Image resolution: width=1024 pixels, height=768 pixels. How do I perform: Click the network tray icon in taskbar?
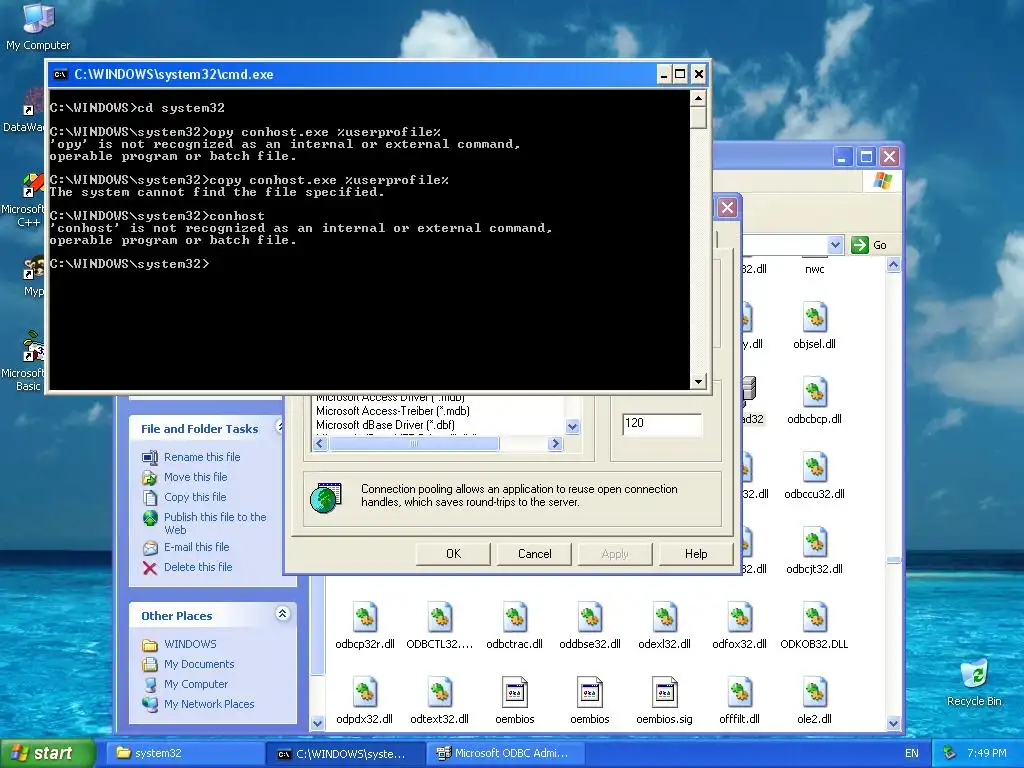[x=950, y=753]
